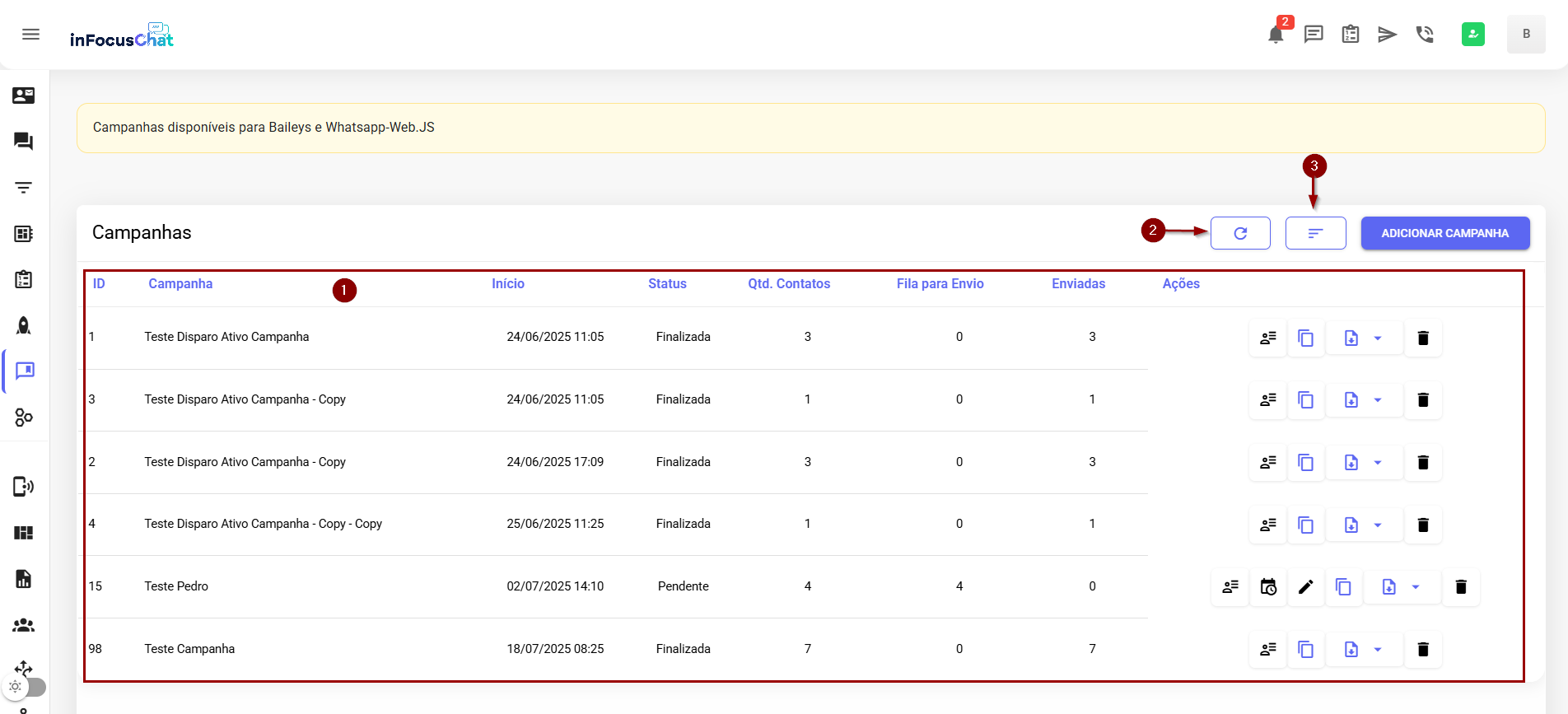Edit Teste Pedro campaign with pencil icon

[x=1305, y=587]
